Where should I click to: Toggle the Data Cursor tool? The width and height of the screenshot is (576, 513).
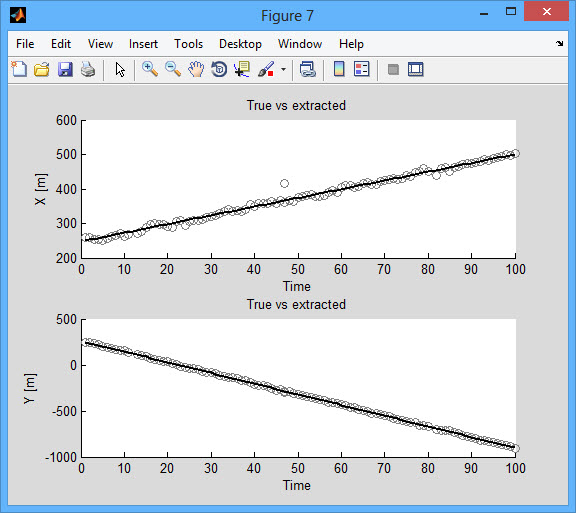tap(242, 69)
